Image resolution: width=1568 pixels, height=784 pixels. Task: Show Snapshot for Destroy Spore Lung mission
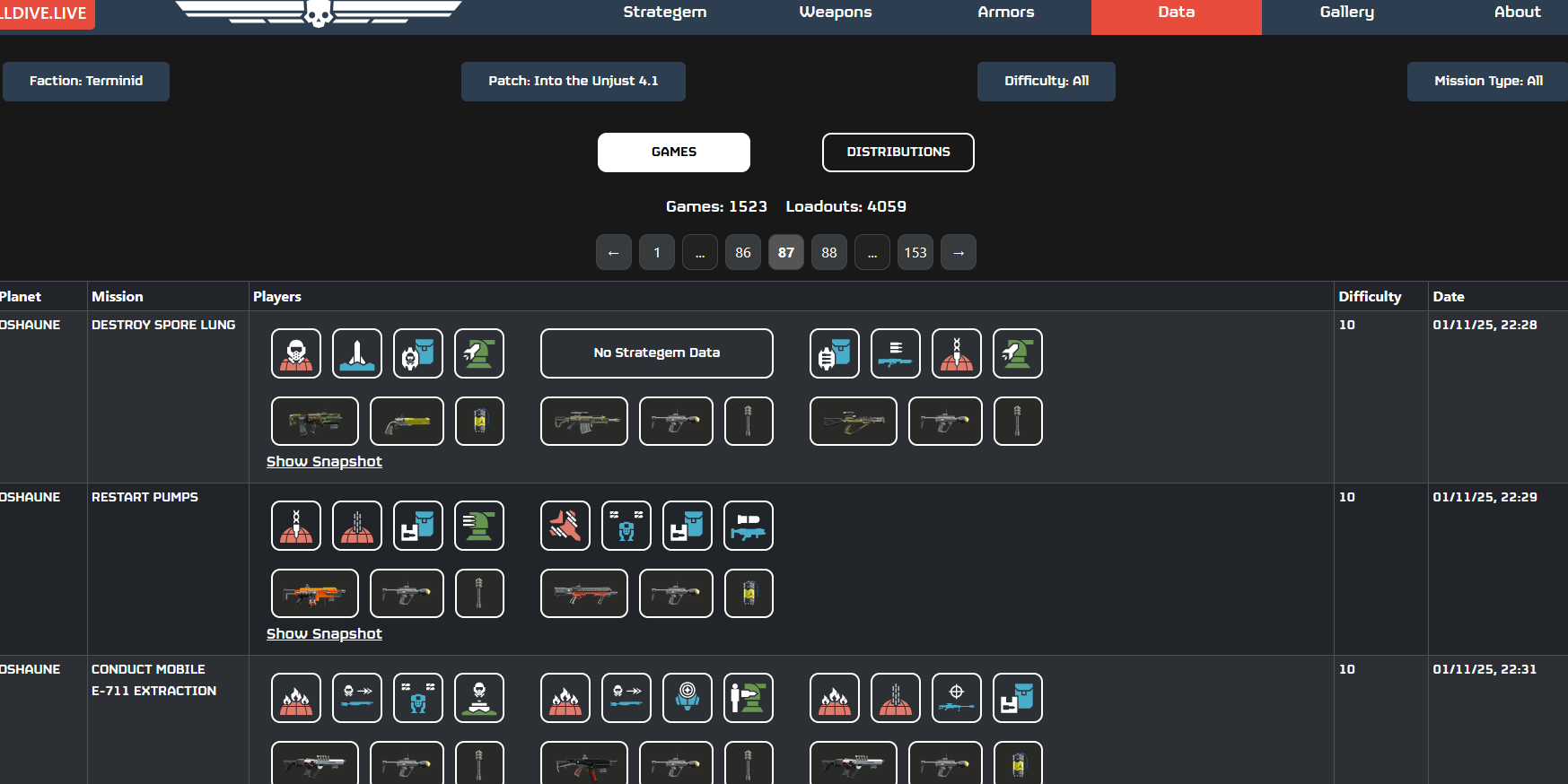(x=324, y=462)
